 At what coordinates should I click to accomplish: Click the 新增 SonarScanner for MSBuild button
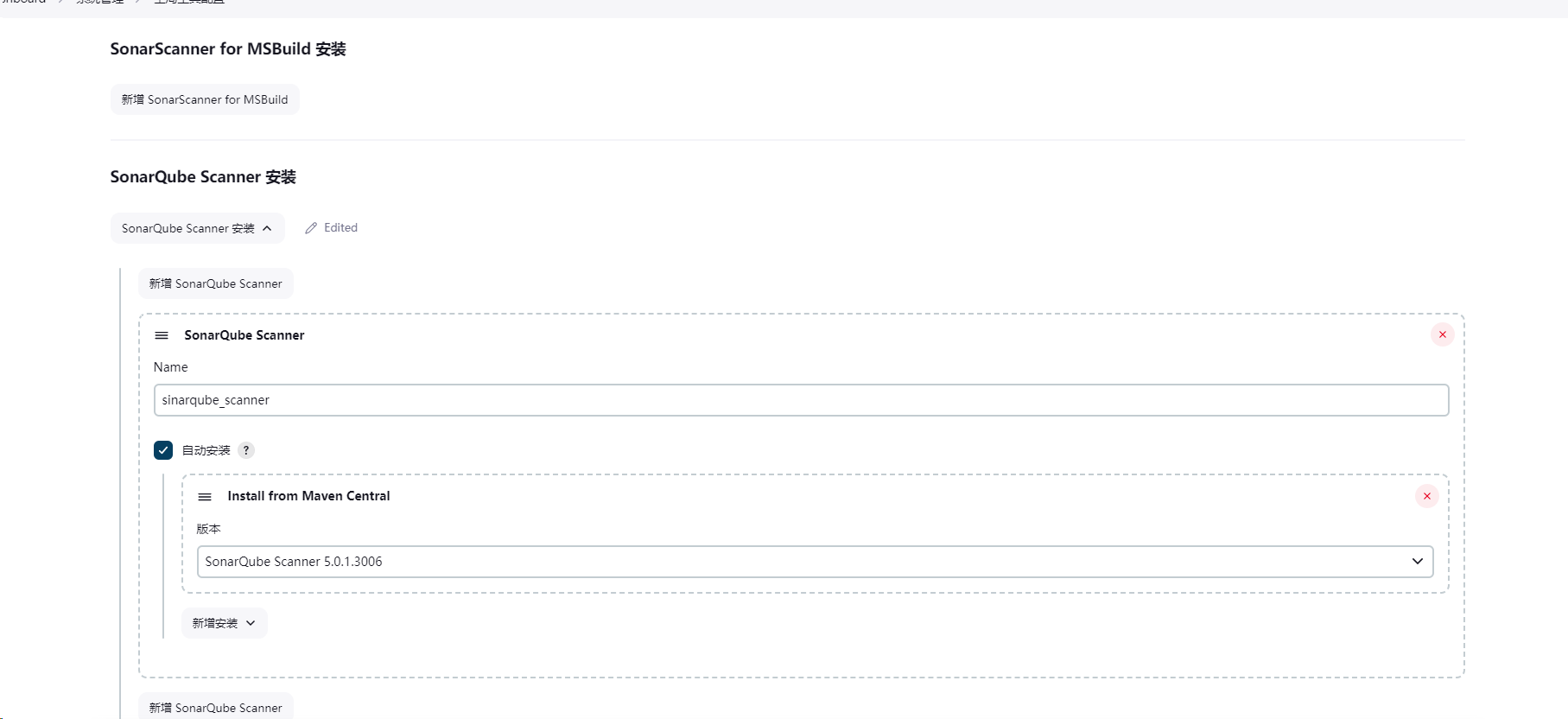point(205,99)
